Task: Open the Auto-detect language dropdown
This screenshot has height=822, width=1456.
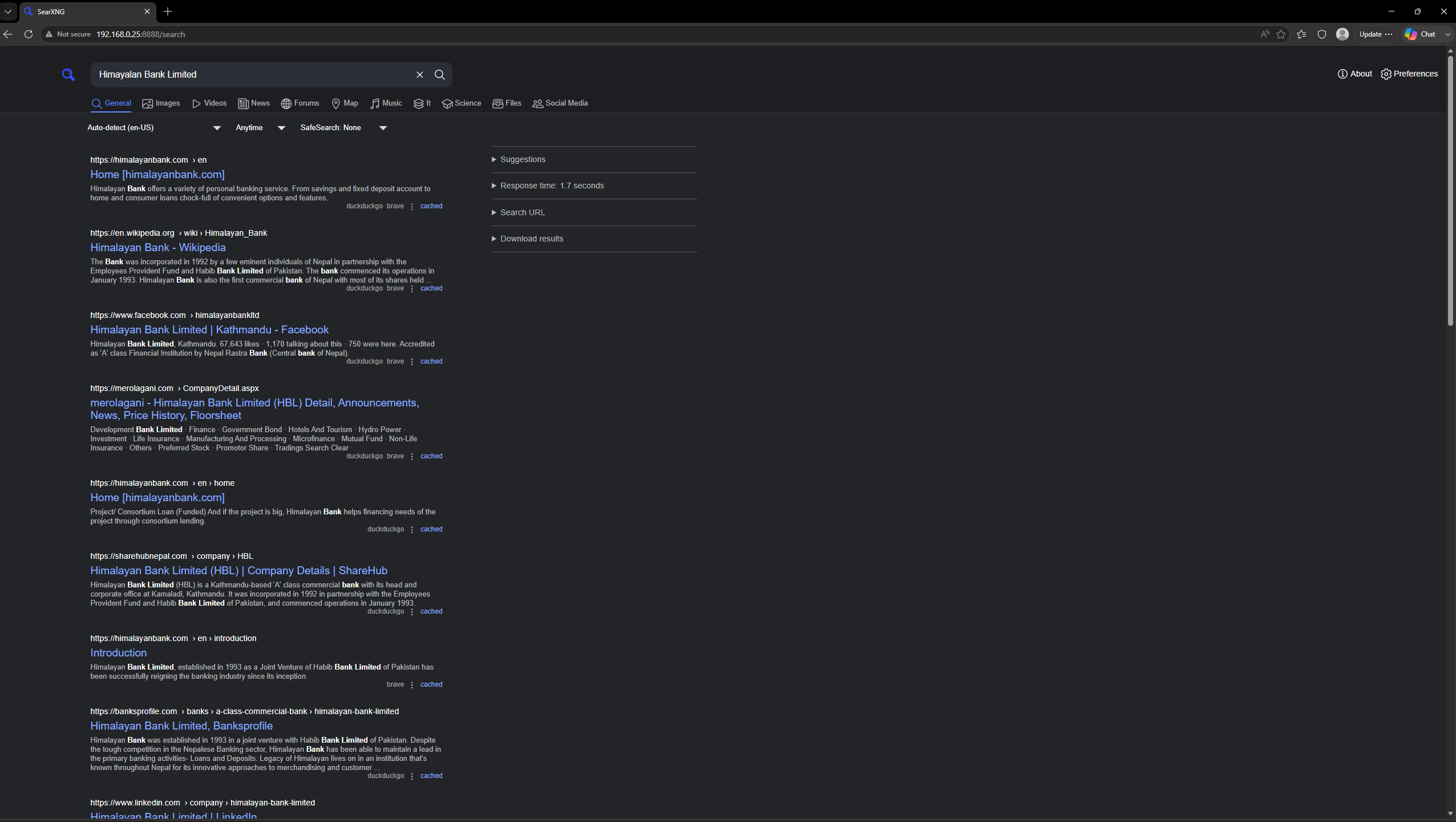Action: pyautogui.click(x=154, y=128)
